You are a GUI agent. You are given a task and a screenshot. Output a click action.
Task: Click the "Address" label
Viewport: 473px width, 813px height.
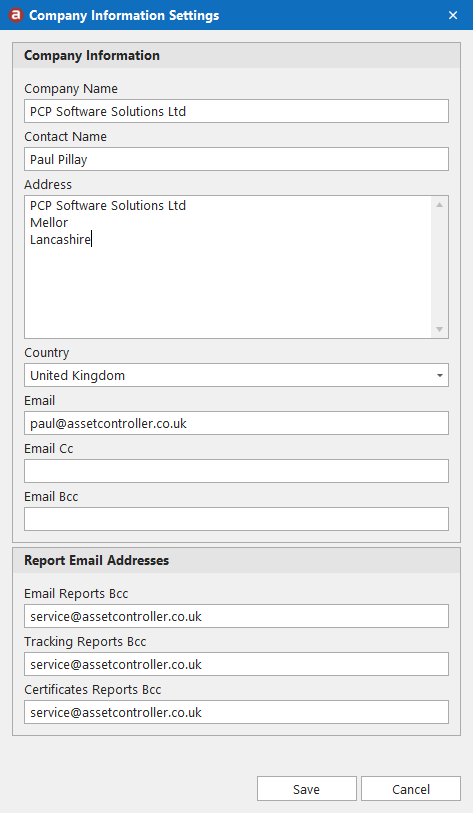48,185
